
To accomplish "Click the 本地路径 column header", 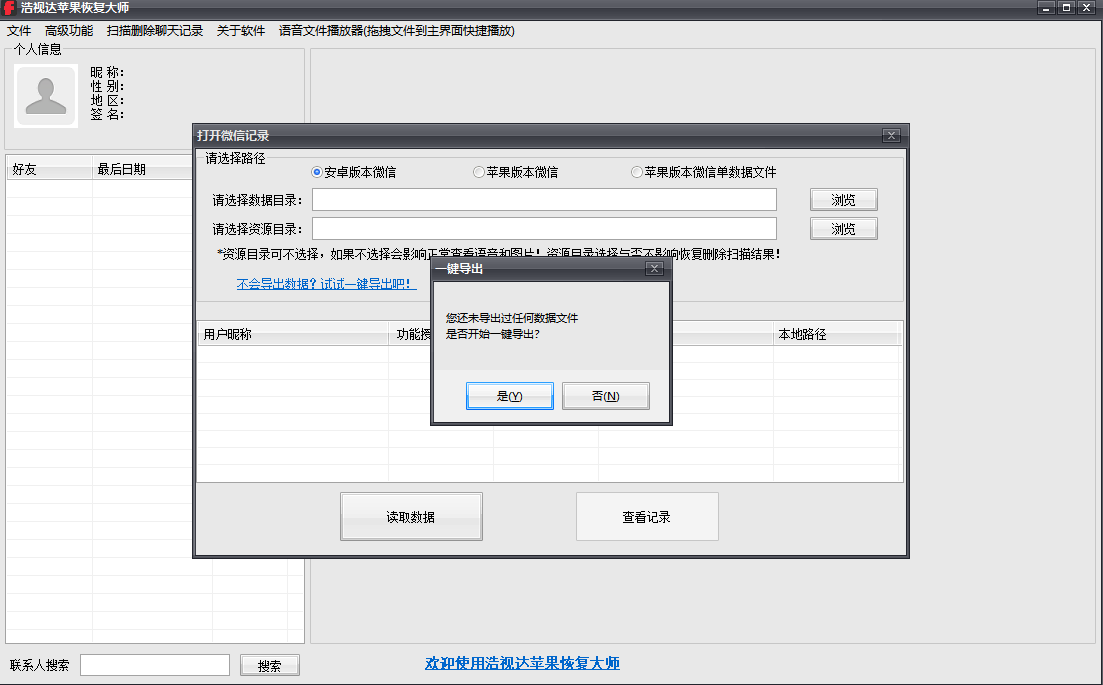I will (837, 335).
